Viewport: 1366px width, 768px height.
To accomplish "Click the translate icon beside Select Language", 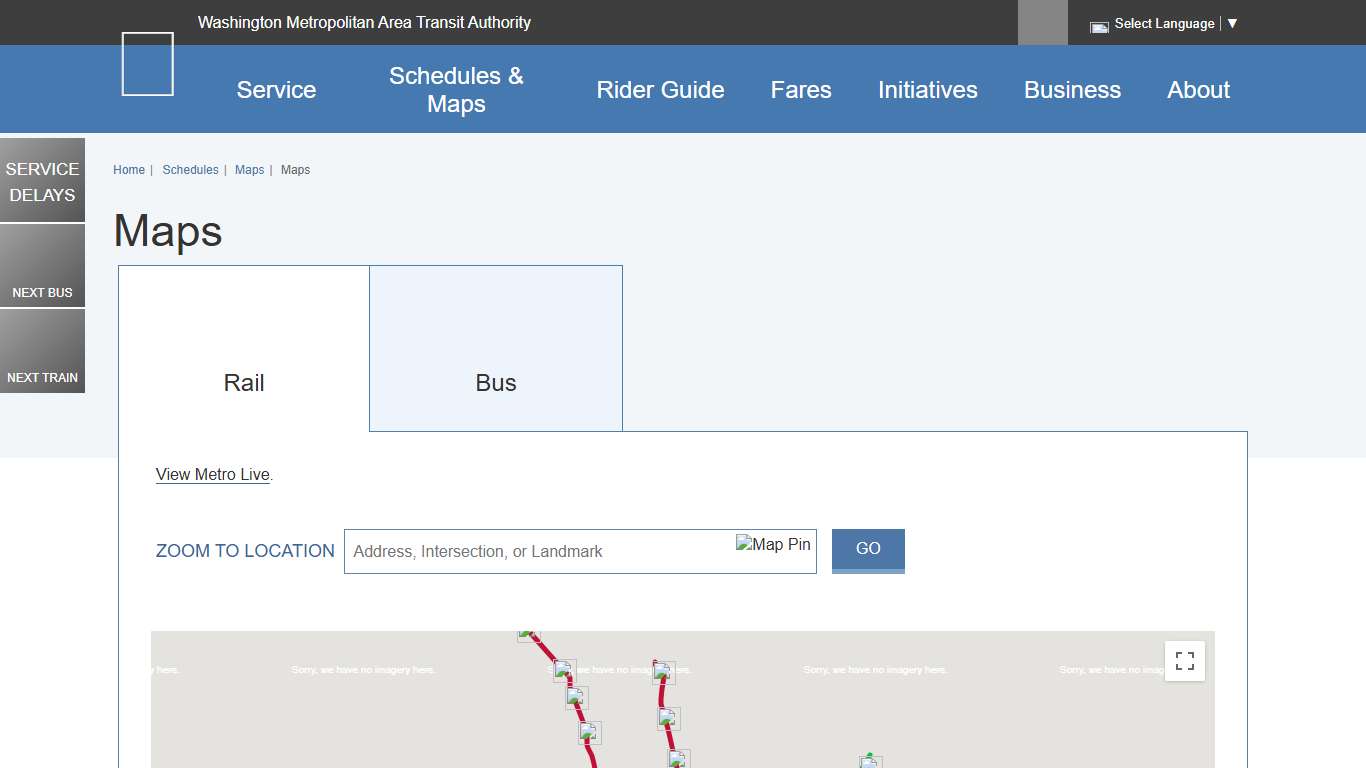I will click(x=1099, y=24).
